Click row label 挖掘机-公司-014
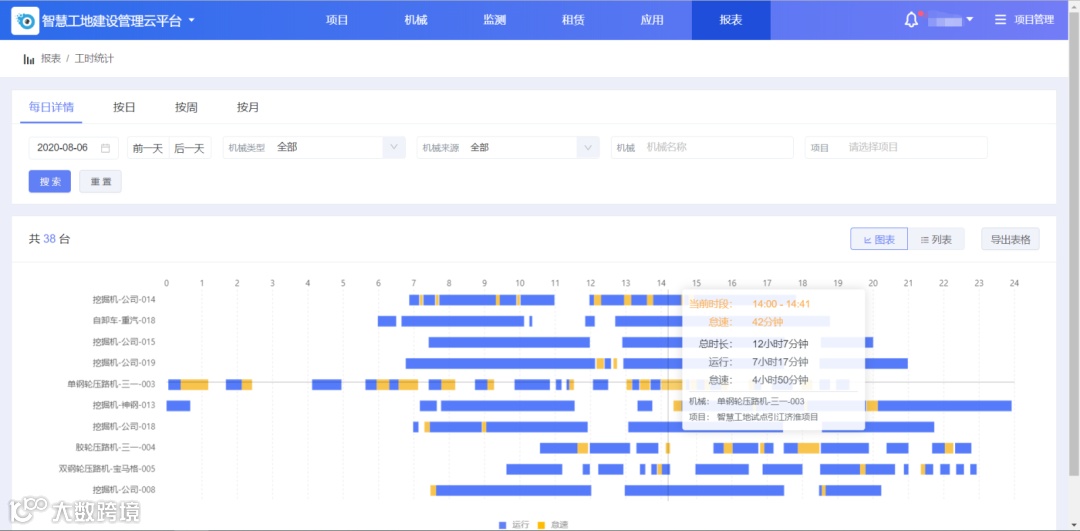 click(124, 300)
